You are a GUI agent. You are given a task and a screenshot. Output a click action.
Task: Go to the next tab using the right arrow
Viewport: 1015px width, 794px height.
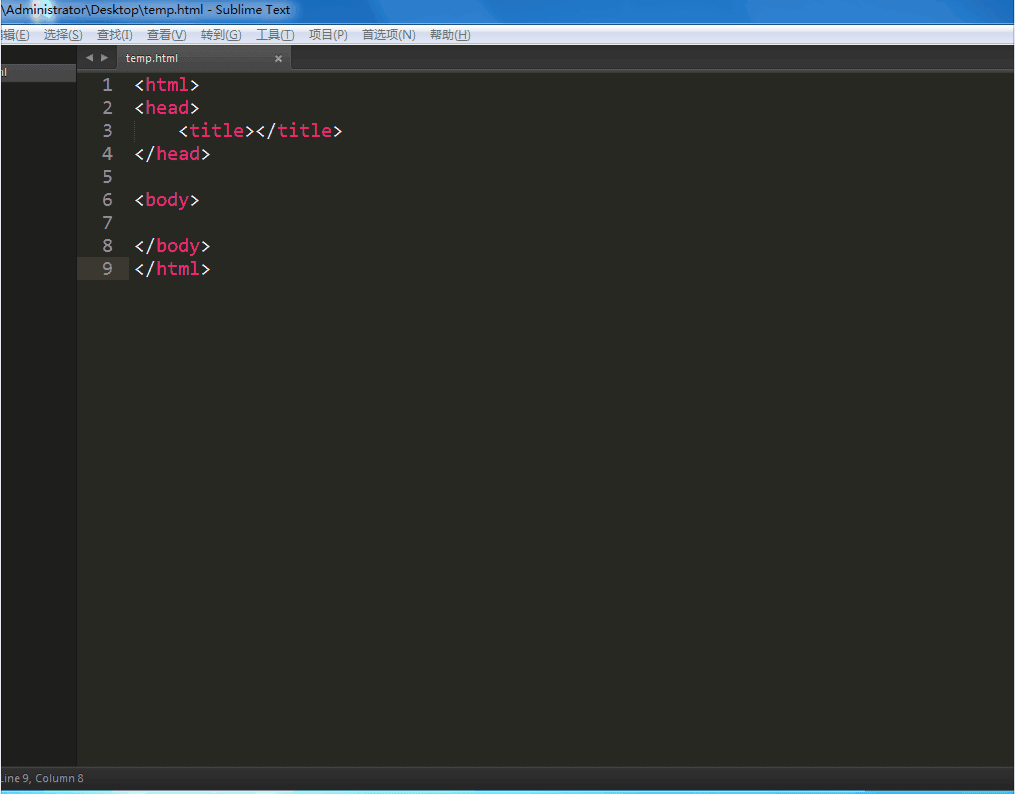(104, 58)
